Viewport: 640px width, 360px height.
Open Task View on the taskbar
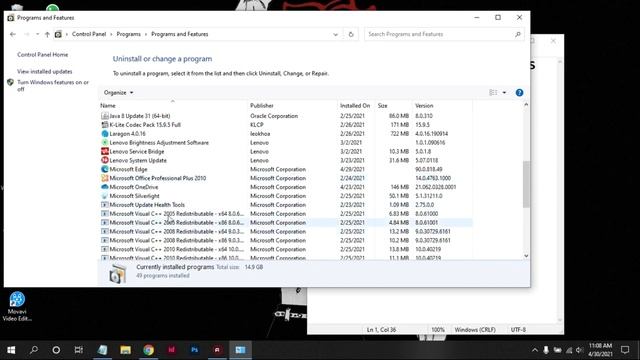[79, 350]
